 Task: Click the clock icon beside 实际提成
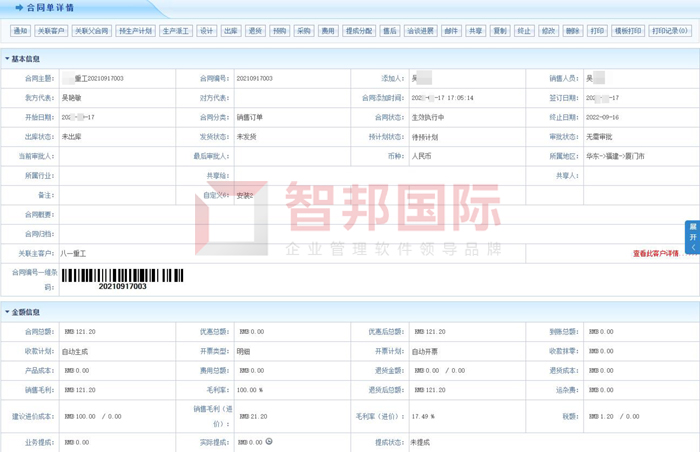(269, 441)
